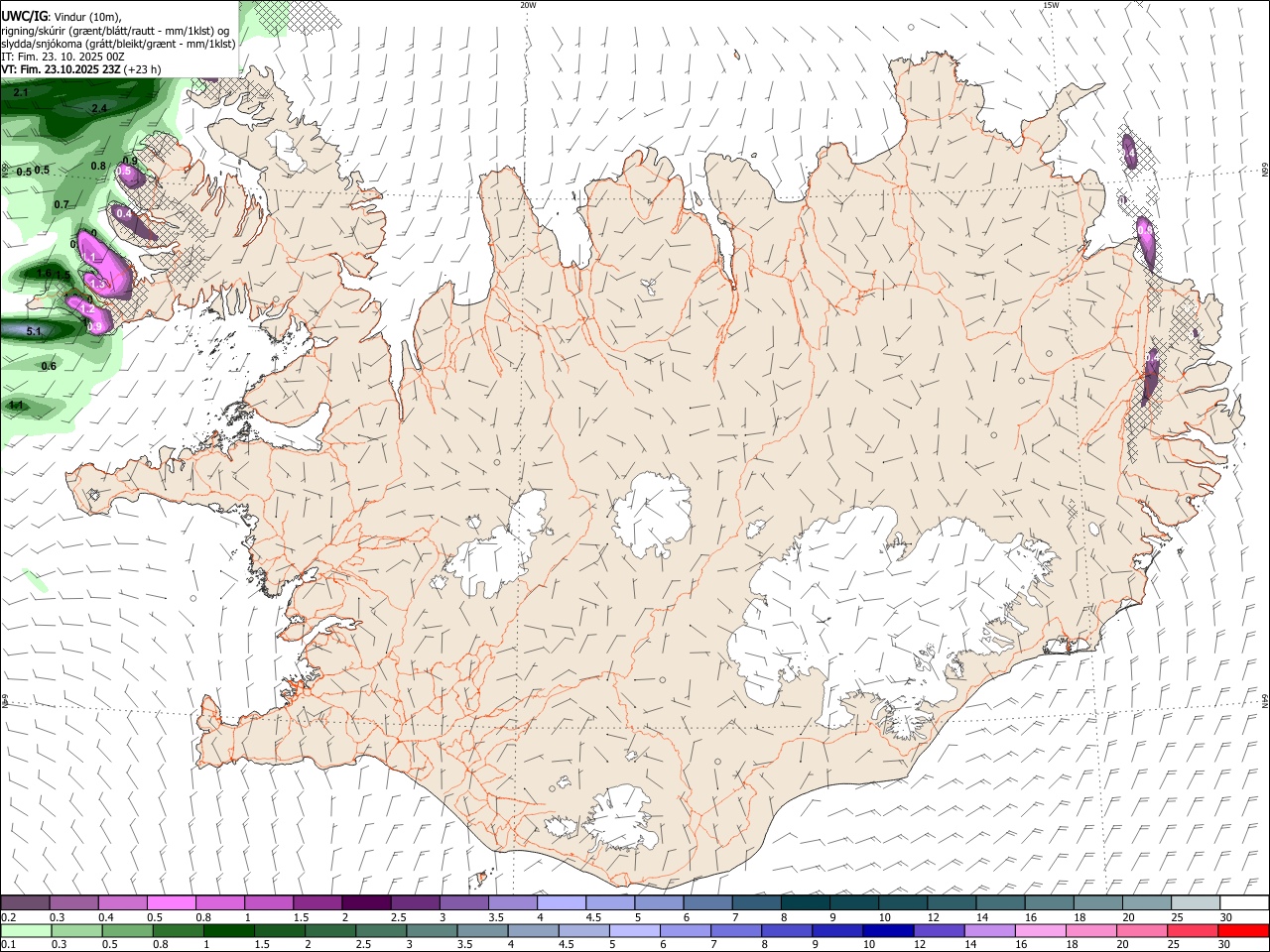The width and height of the screenshot is (1270, 952).
Task: Select the light gray 25 snow legend swatch
Action: (1195, 902)
